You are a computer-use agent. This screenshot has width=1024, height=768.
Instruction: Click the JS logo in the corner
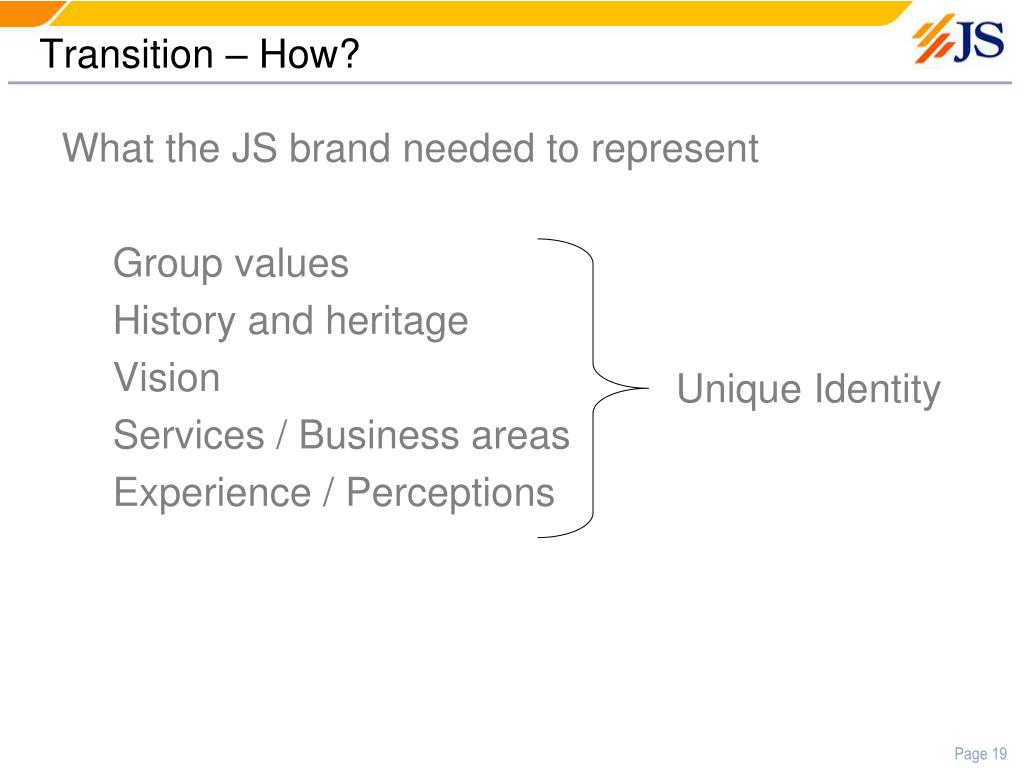tap(958, 39)
